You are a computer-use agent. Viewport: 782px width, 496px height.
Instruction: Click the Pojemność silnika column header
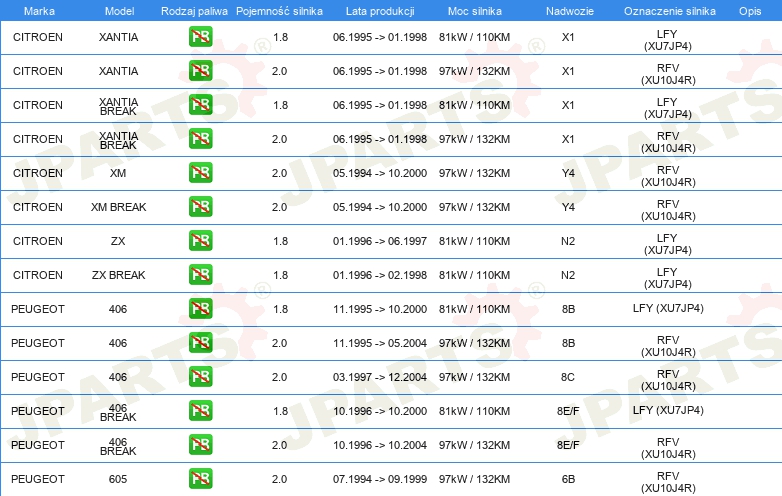pyautogui.click(x=279, y=10)
